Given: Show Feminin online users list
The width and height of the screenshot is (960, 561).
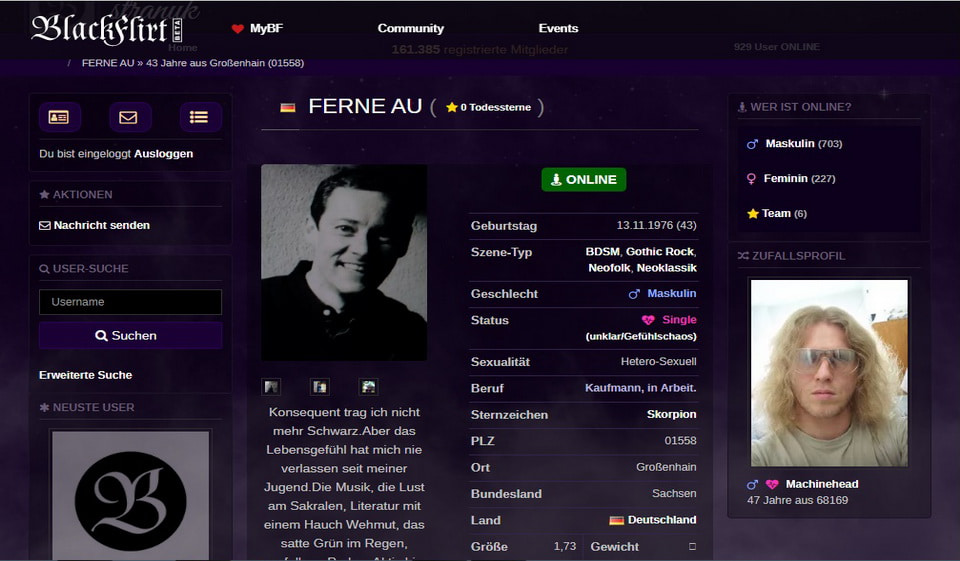Looking at the screenshot, I should (785, 179).
